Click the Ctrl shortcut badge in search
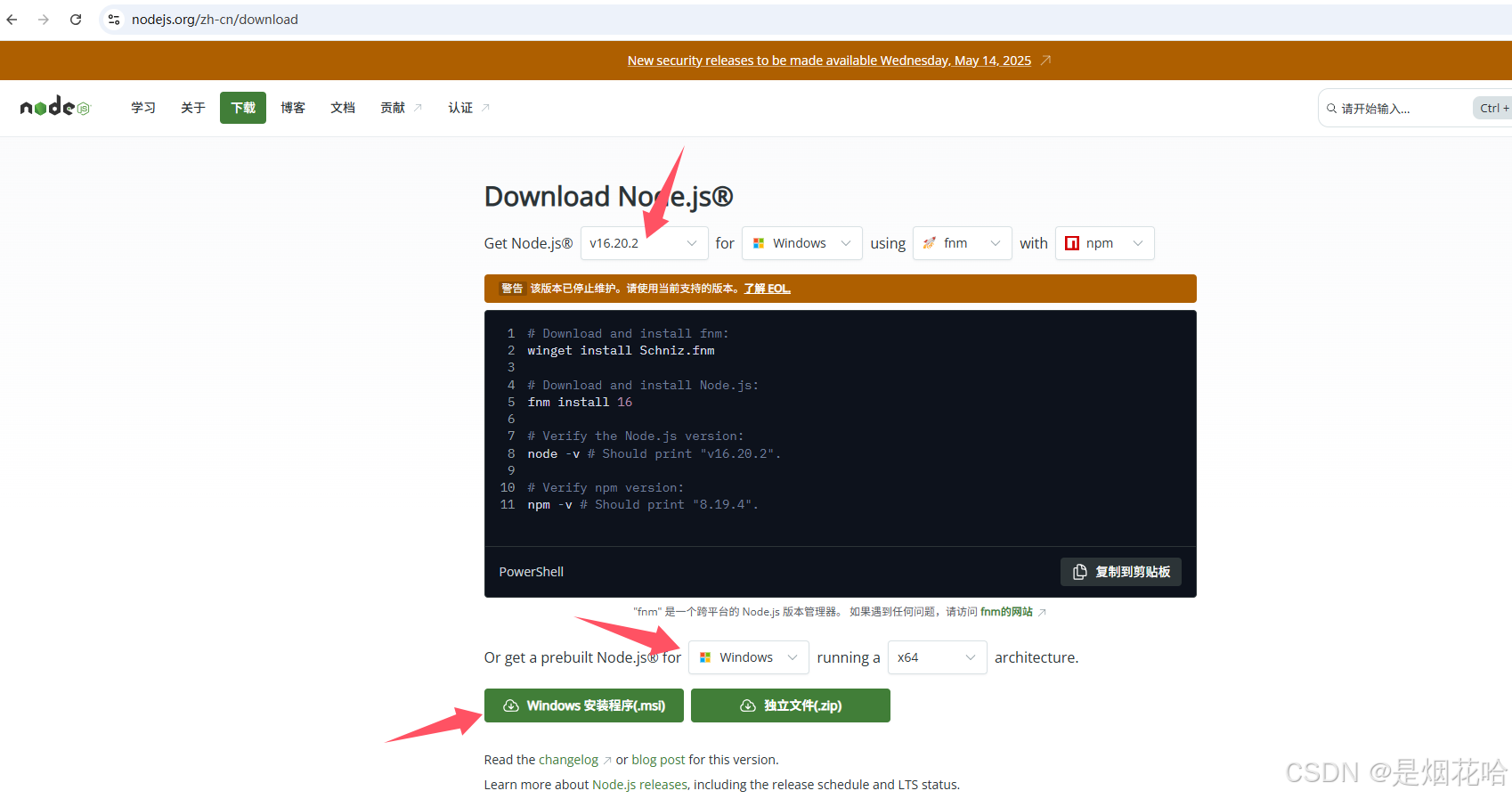 pos(1493,109)
